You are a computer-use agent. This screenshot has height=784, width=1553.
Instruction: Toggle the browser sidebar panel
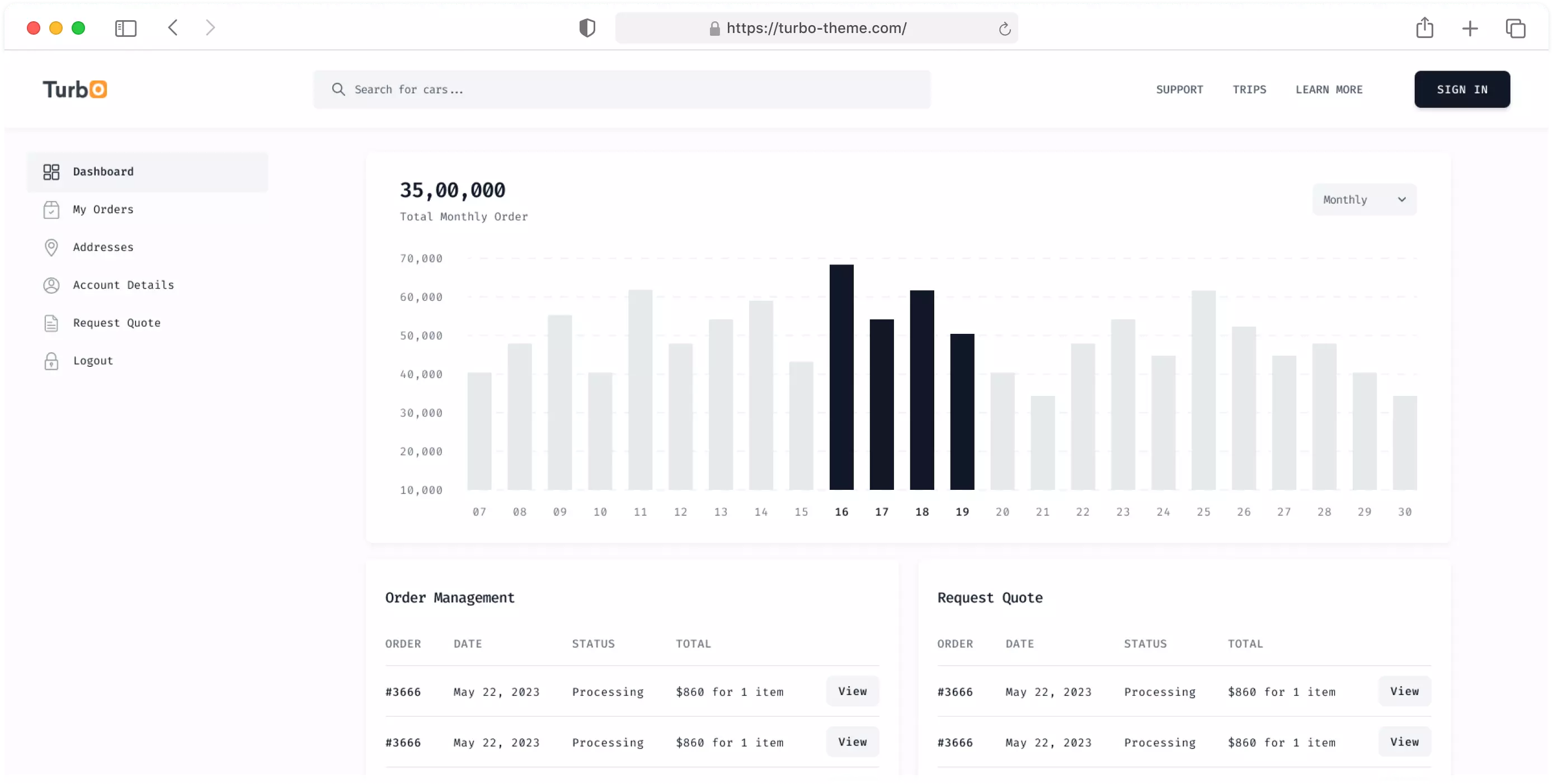pyautogui.click(x=125, y=28)
